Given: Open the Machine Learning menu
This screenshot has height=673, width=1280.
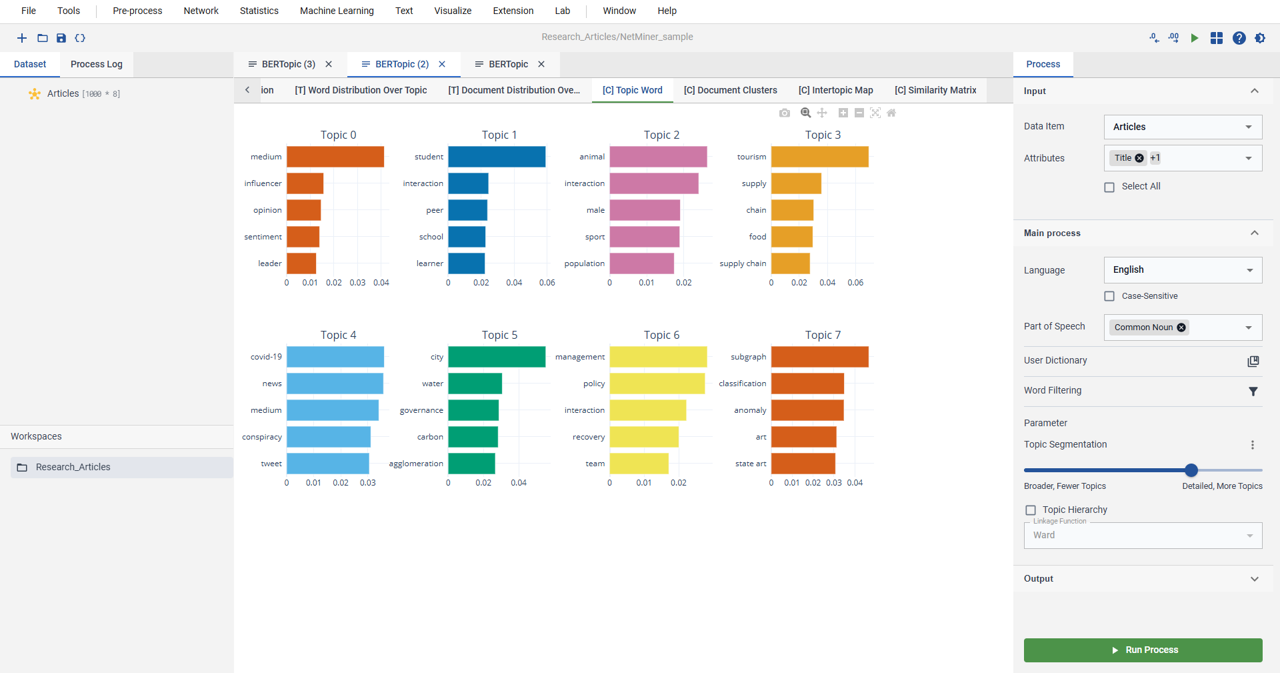Looking at the screenshot, I should tap(337, 11).
